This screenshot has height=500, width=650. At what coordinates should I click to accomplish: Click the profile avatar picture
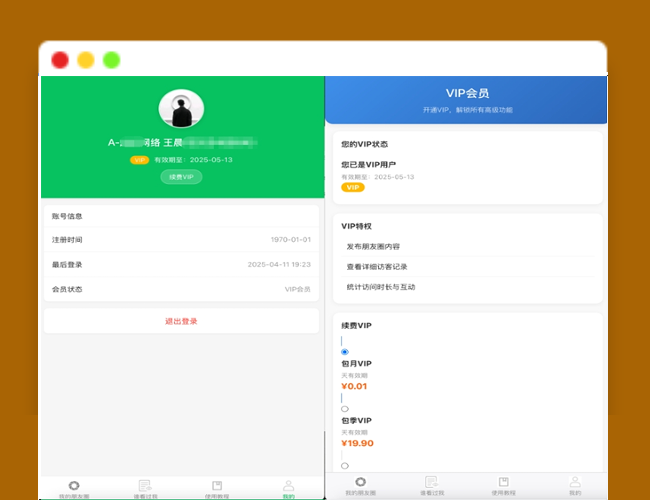click(x=181, y=109)
